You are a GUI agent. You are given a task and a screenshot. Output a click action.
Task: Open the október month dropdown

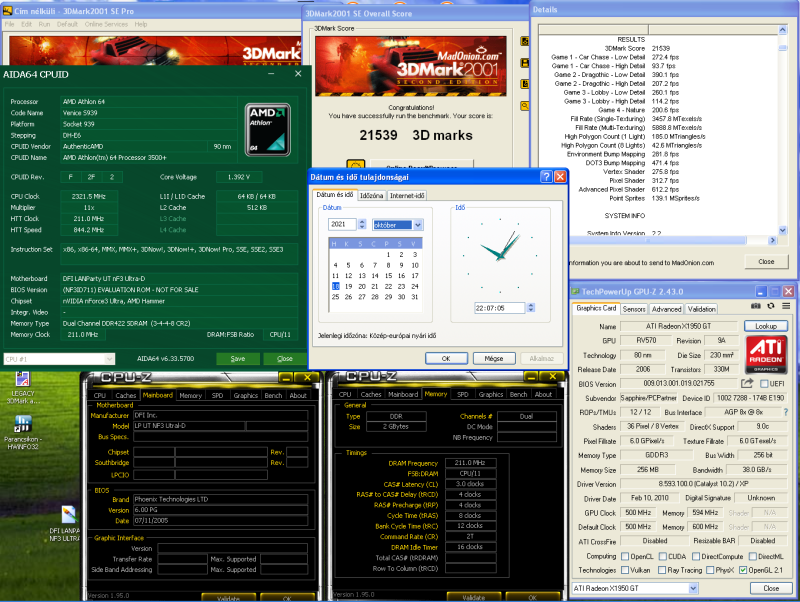(x=418, y=224)
